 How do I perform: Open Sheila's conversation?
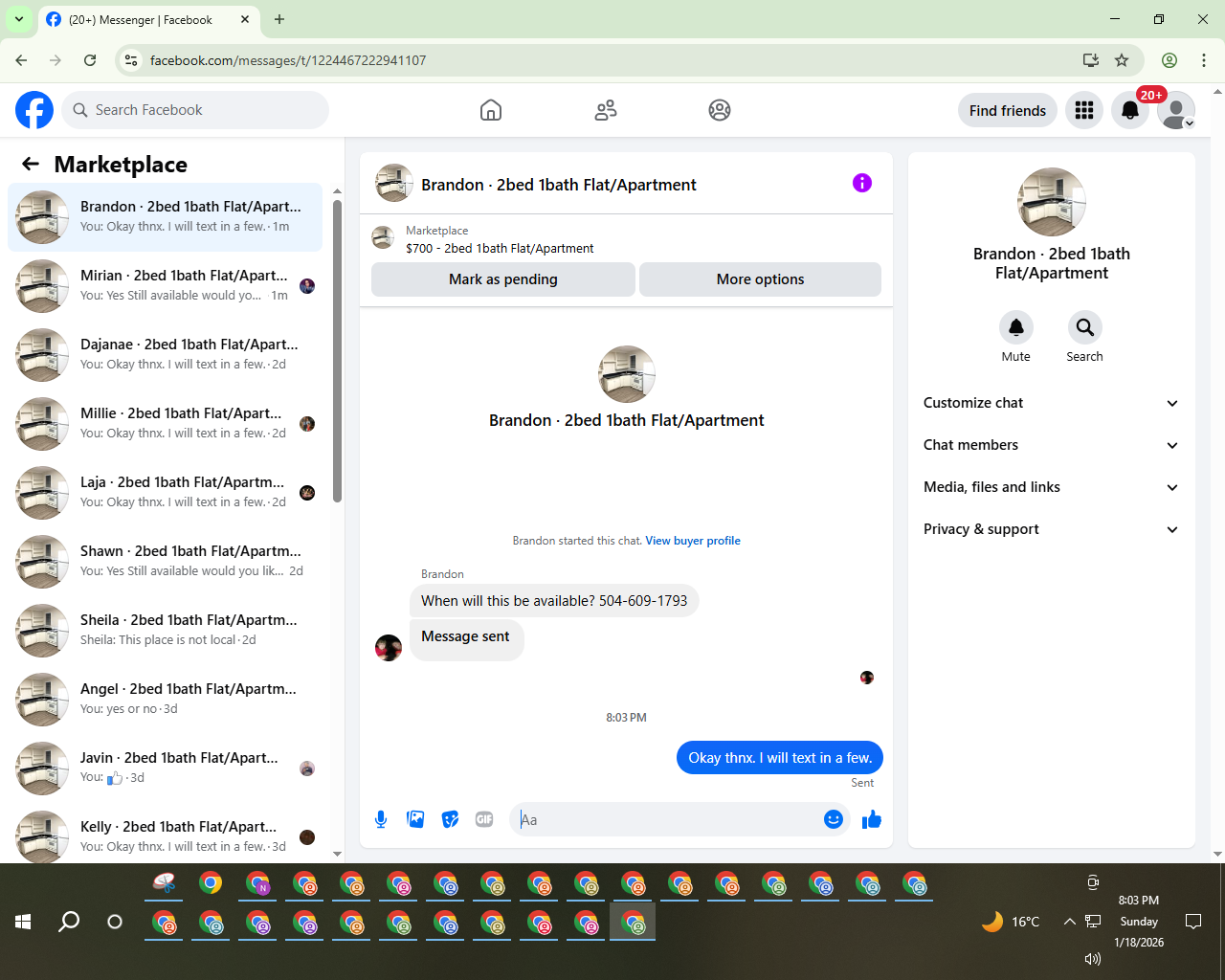point(165,631)
